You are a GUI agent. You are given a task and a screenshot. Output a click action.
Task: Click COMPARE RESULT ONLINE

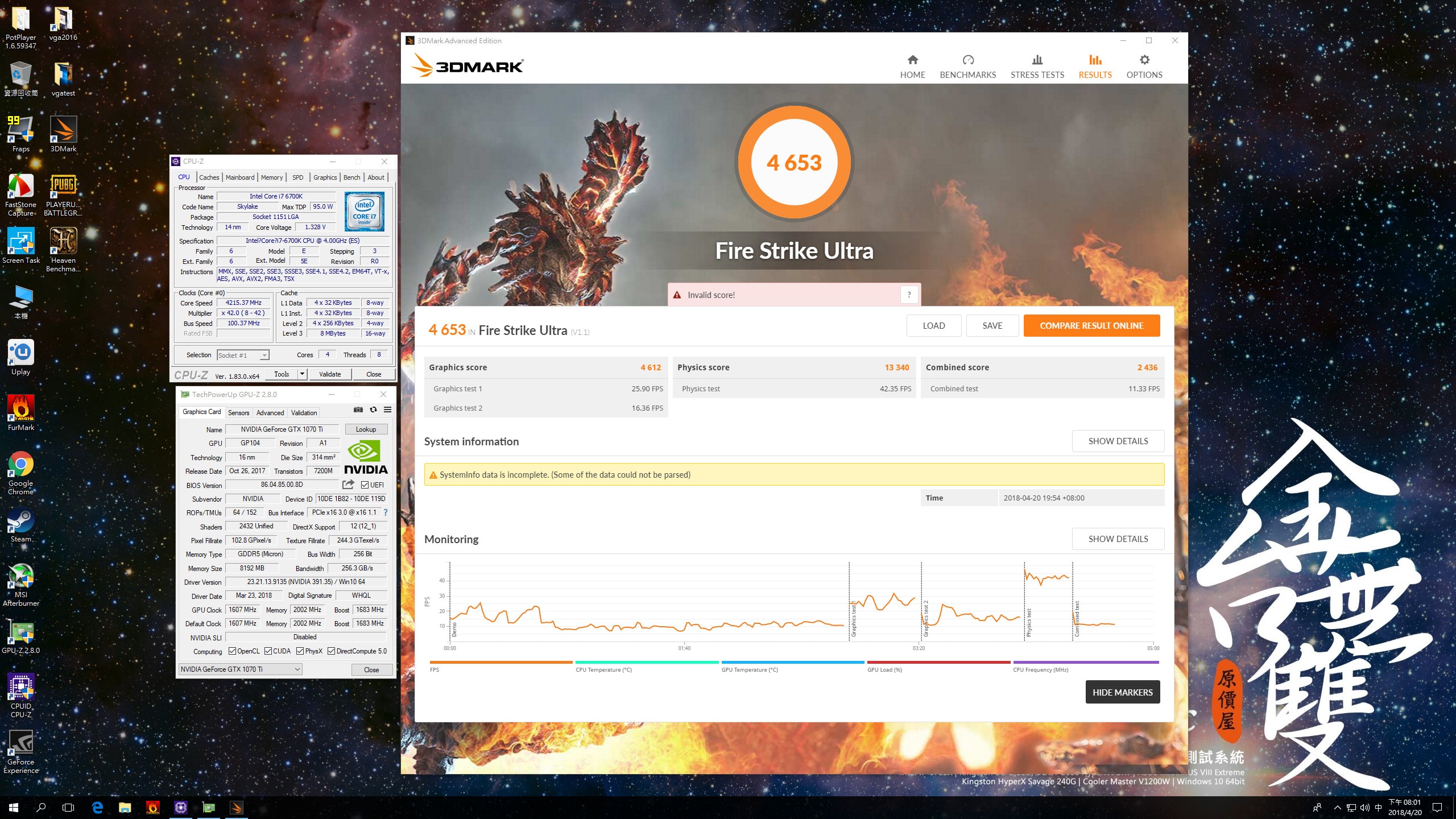(x=1091, y=325)
